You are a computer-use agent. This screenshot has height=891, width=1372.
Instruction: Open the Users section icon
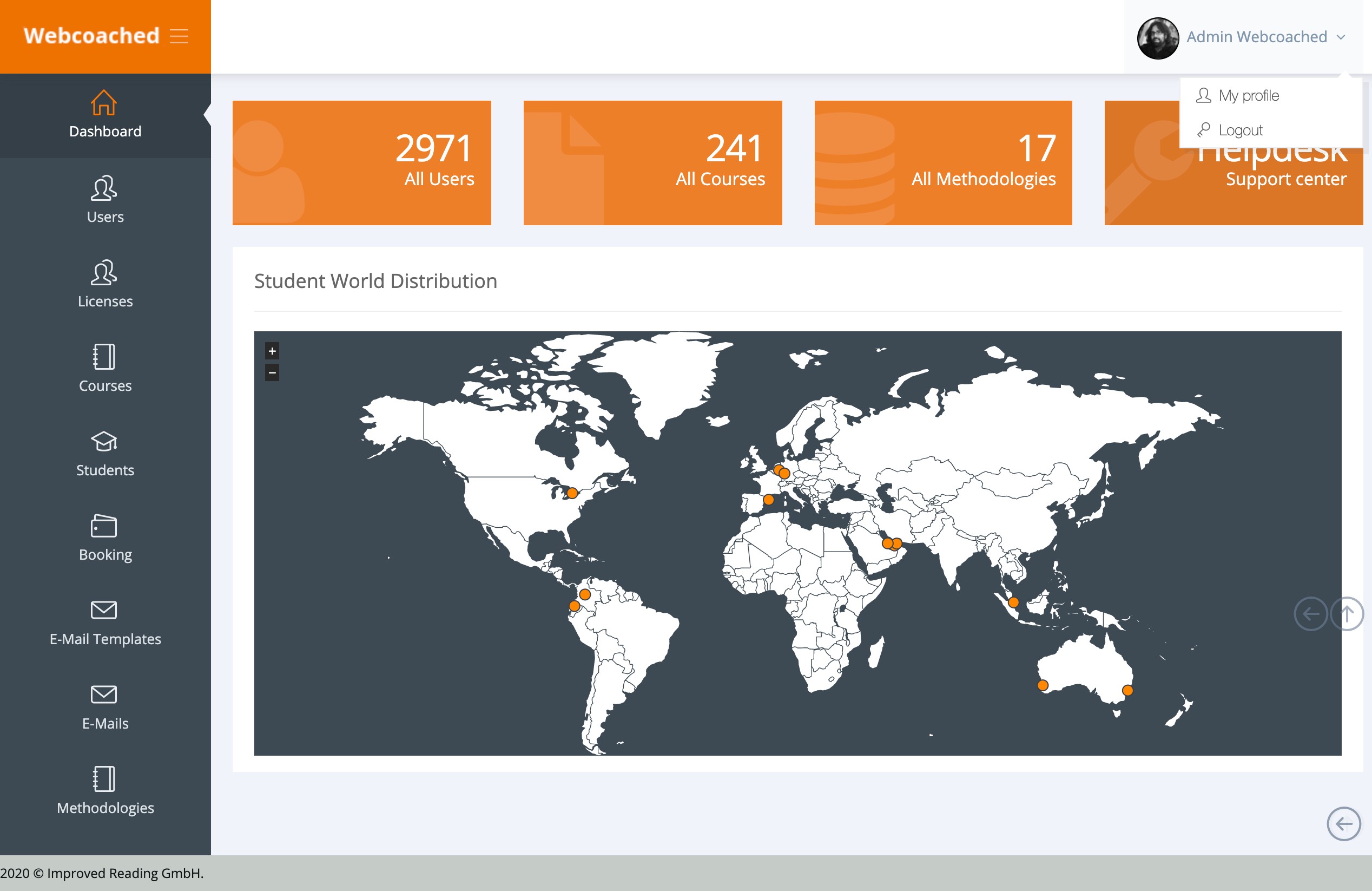click(x=104, y=188)
